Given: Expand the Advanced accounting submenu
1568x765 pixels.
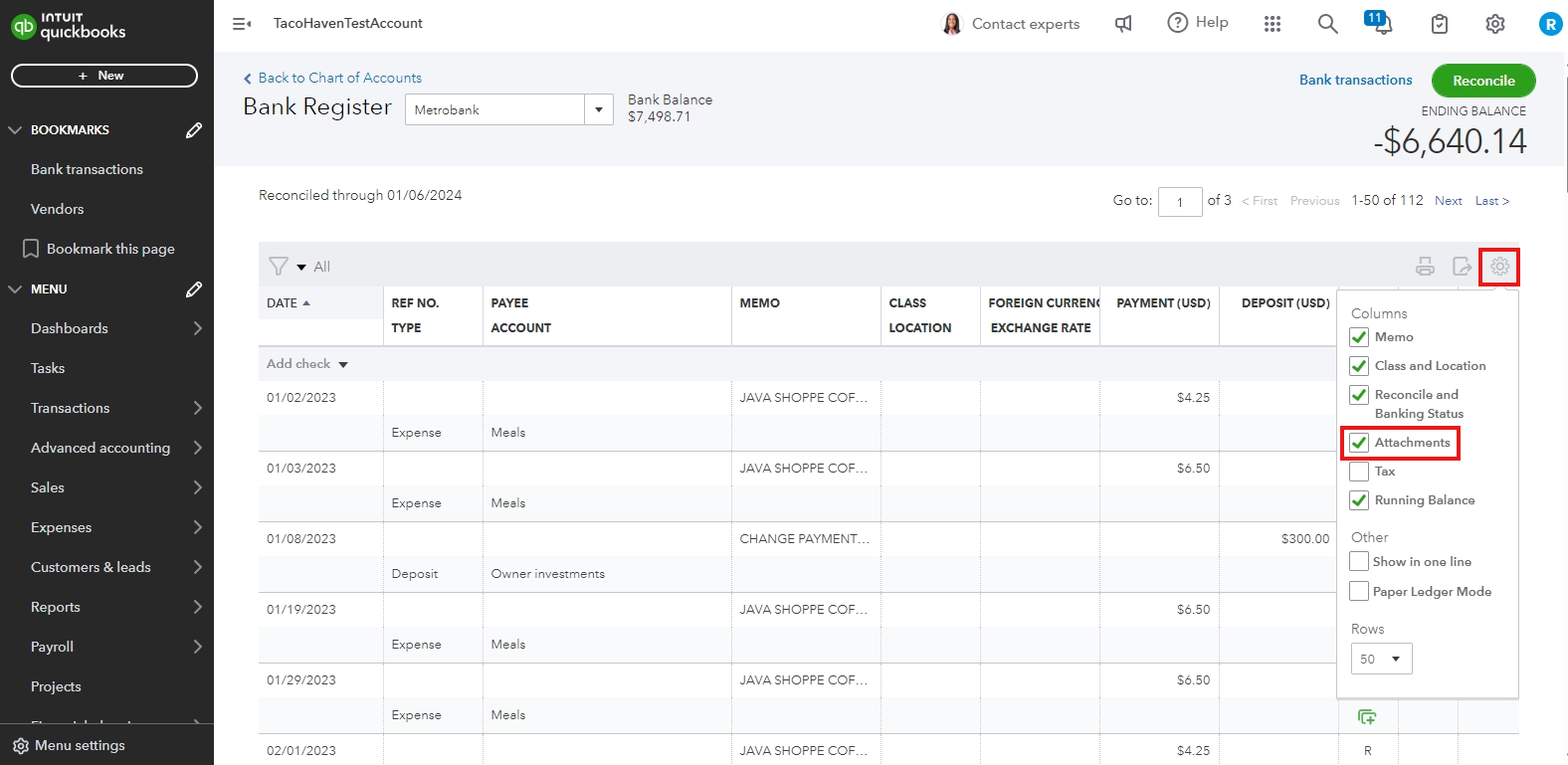Looking at the screenshot, I should (197, 448).
